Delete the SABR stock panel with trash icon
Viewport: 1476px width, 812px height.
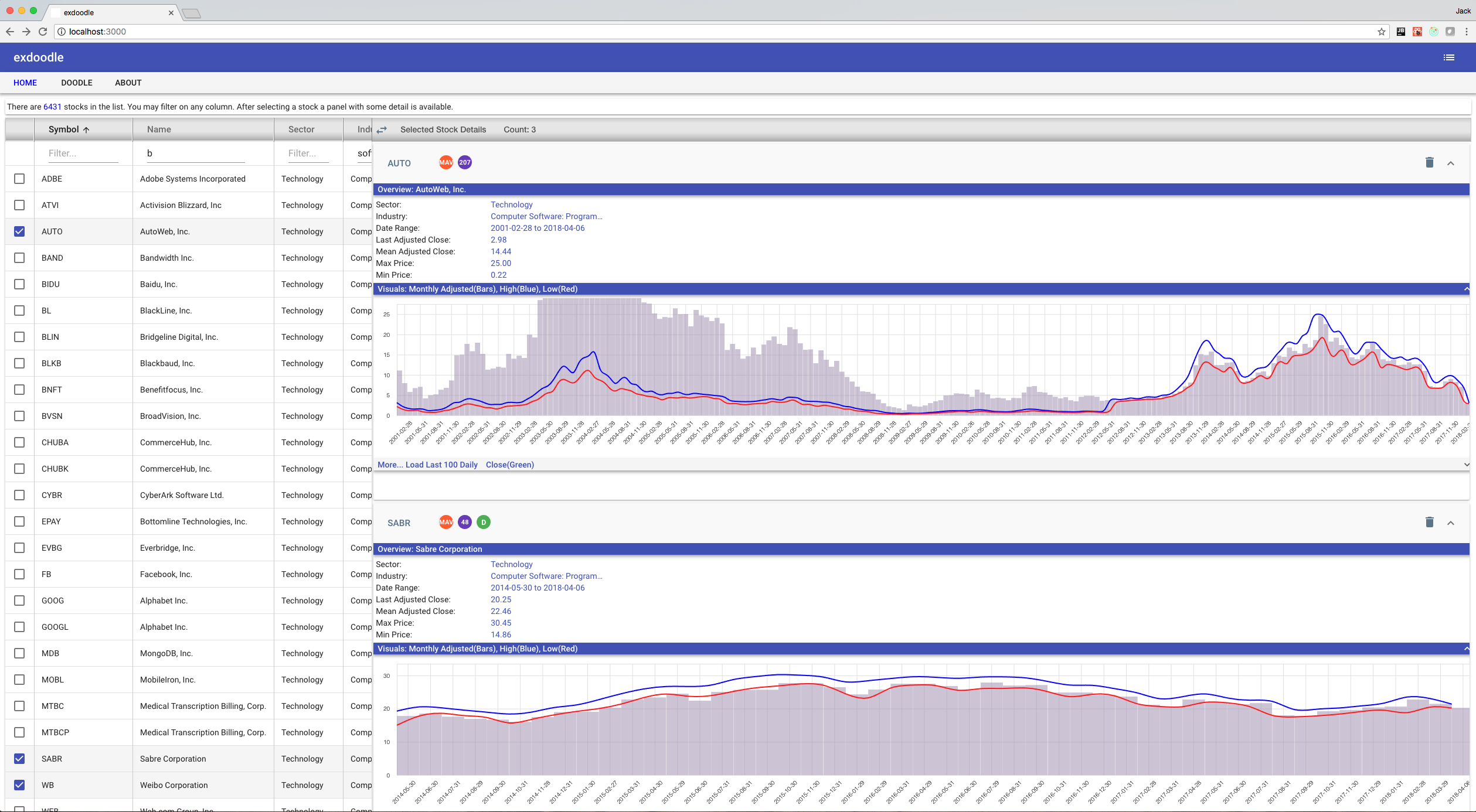[x=1429, y=523]
